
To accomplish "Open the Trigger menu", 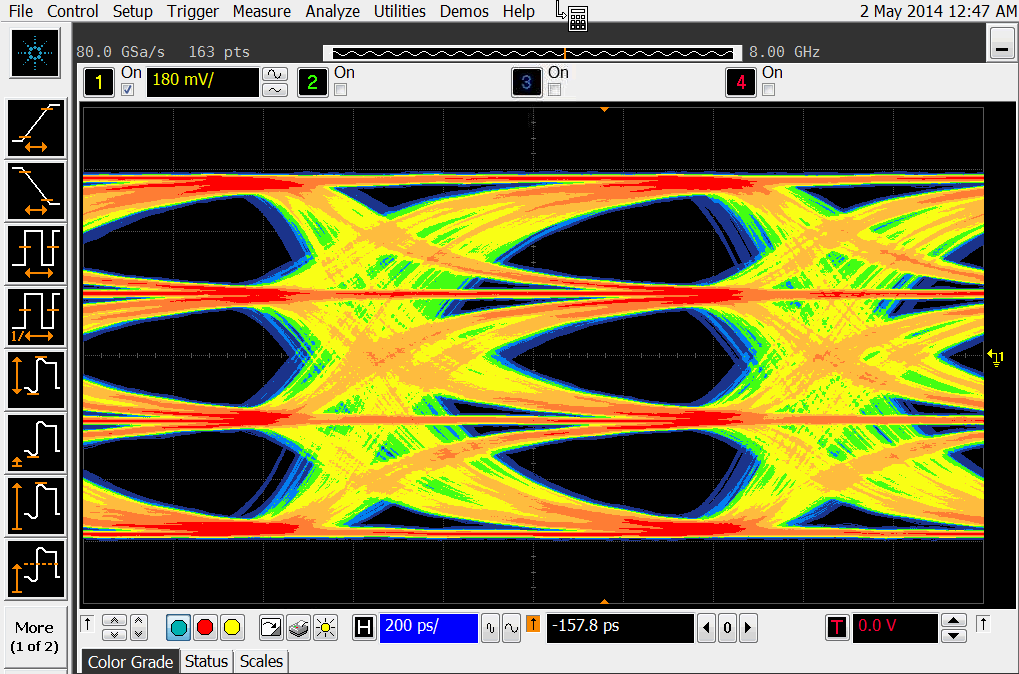I will 193,11.
